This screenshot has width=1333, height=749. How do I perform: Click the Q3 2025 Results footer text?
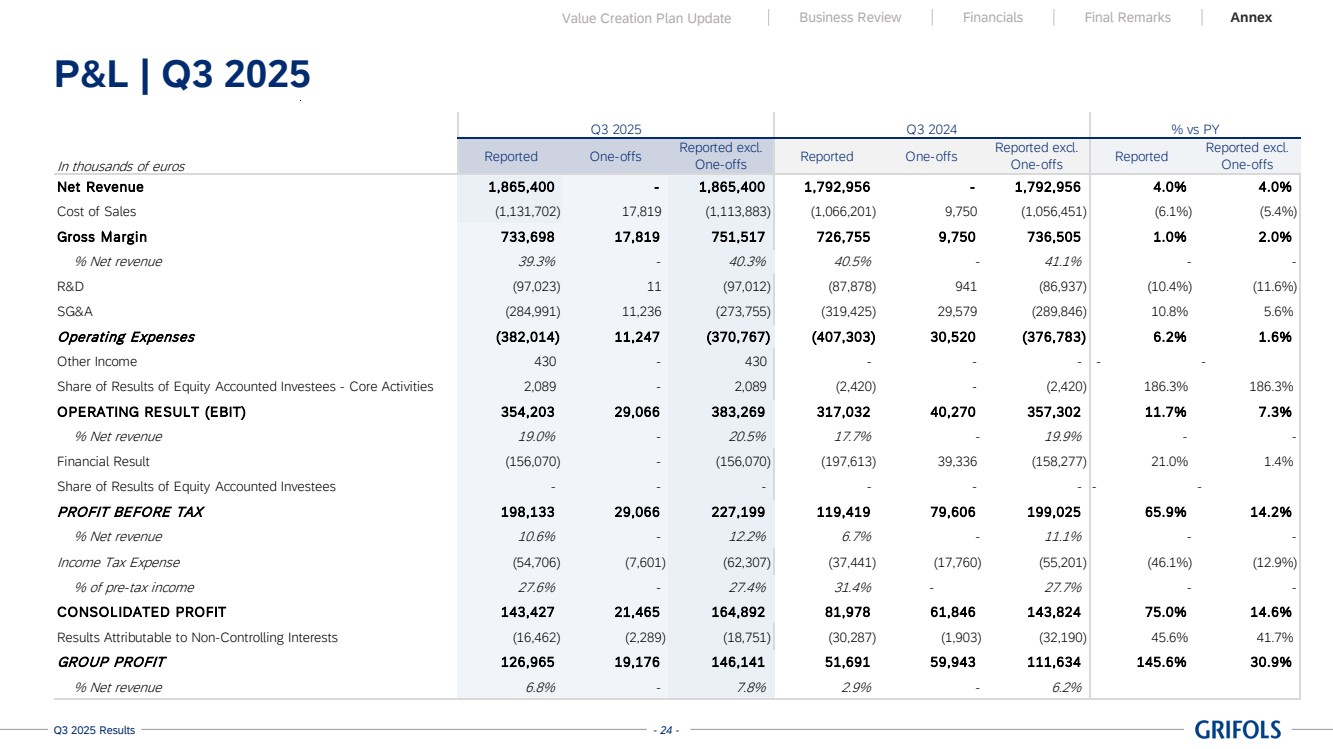(94, 730)
